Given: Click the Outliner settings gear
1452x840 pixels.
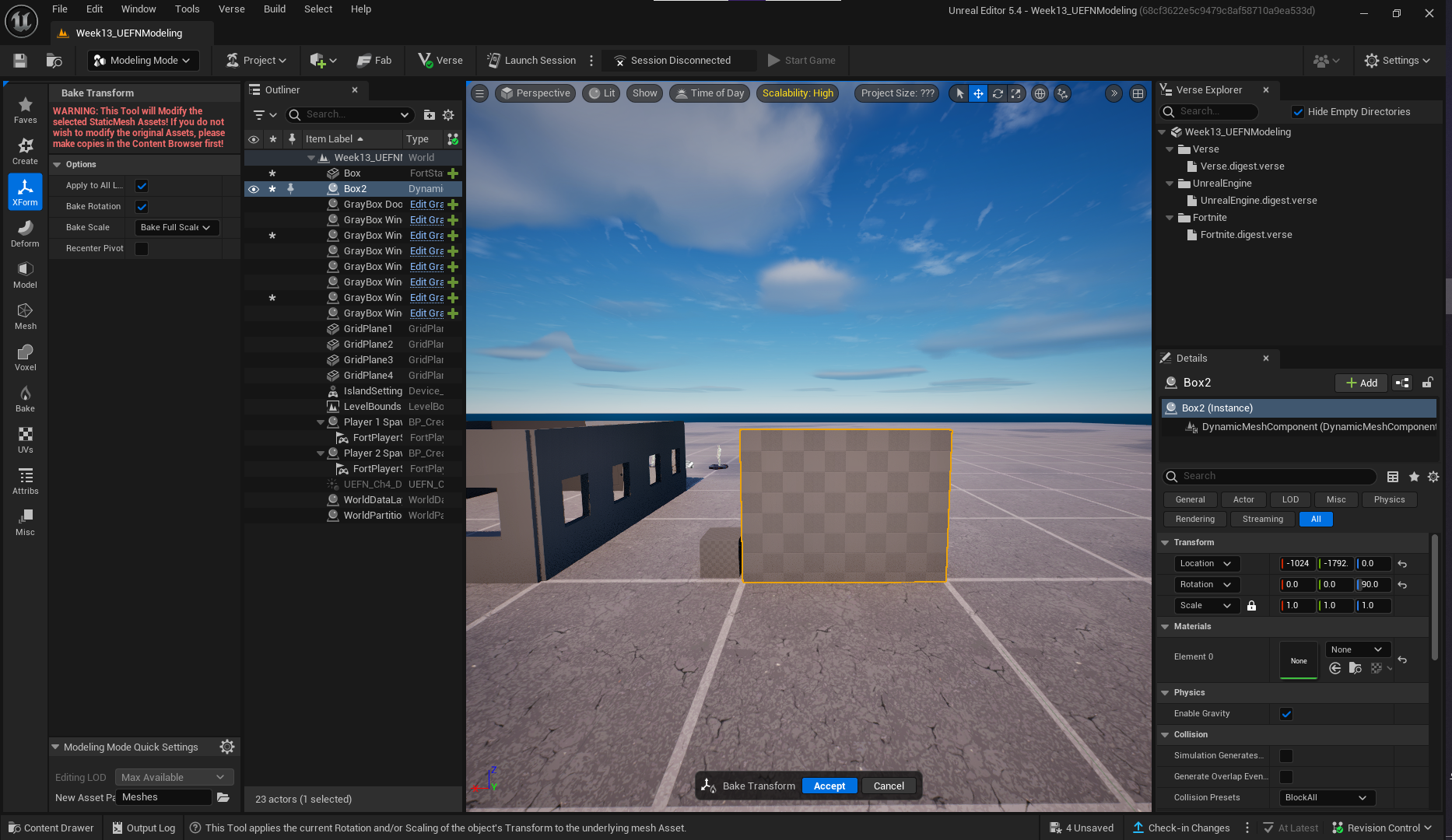Looking at the screenshot, I should click(448, 114).
